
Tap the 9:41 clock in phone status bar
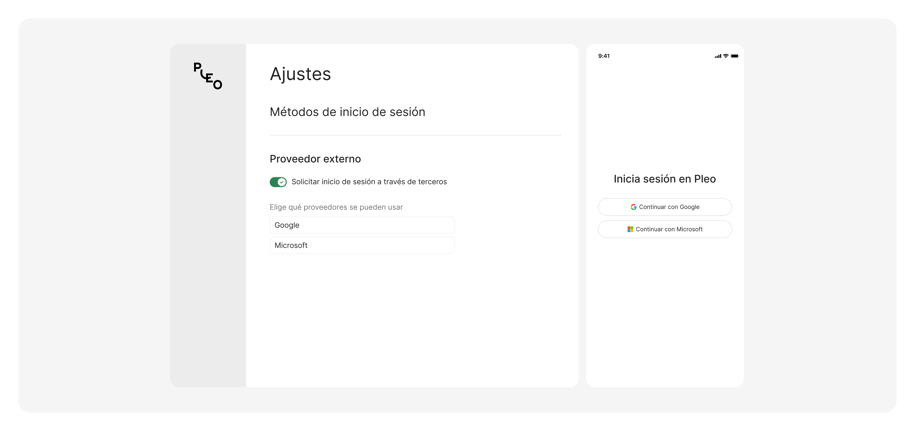pos(604,56)
